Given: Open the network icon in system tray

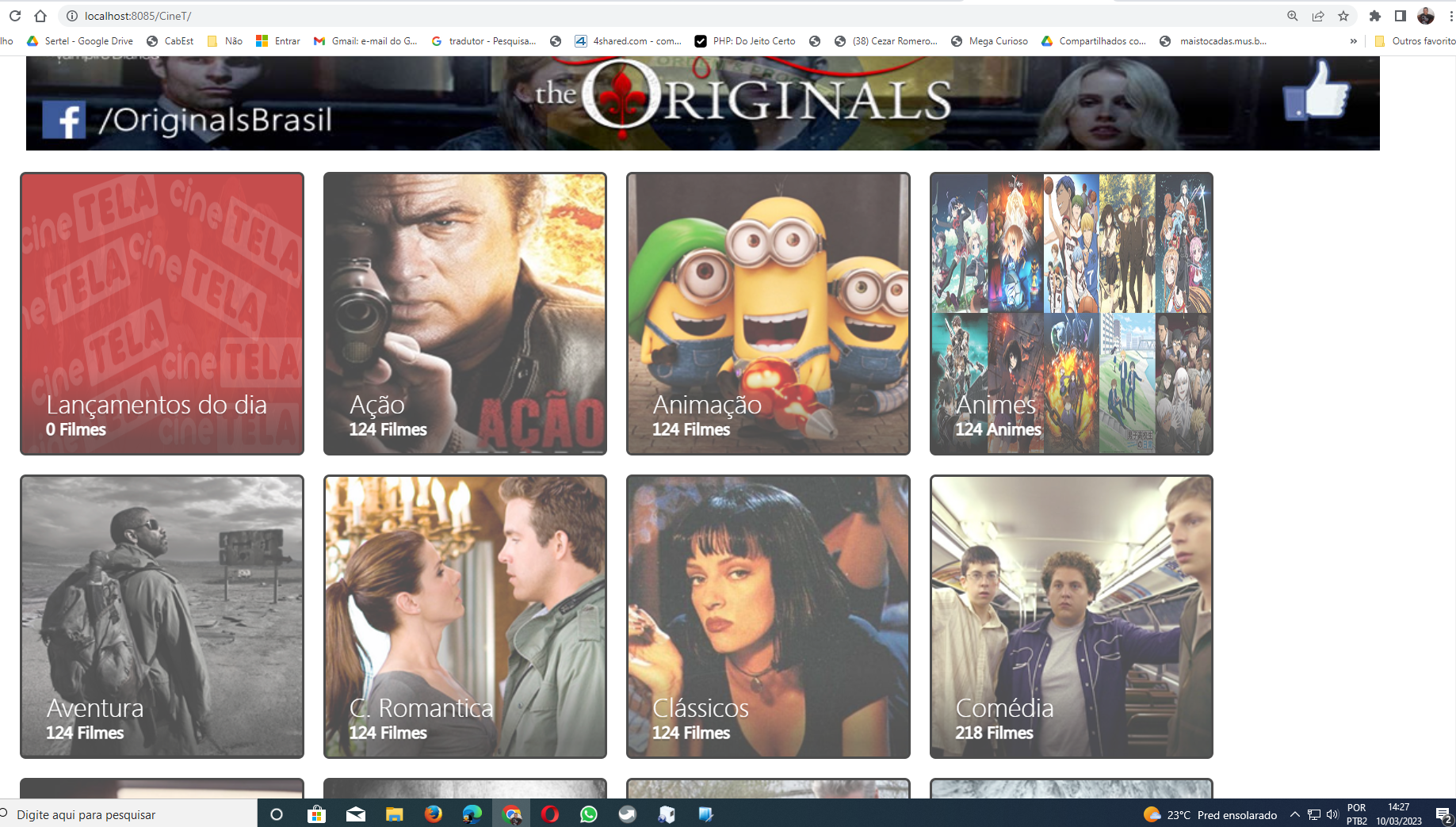Looking at the screenshot, I should (1314, 814).
